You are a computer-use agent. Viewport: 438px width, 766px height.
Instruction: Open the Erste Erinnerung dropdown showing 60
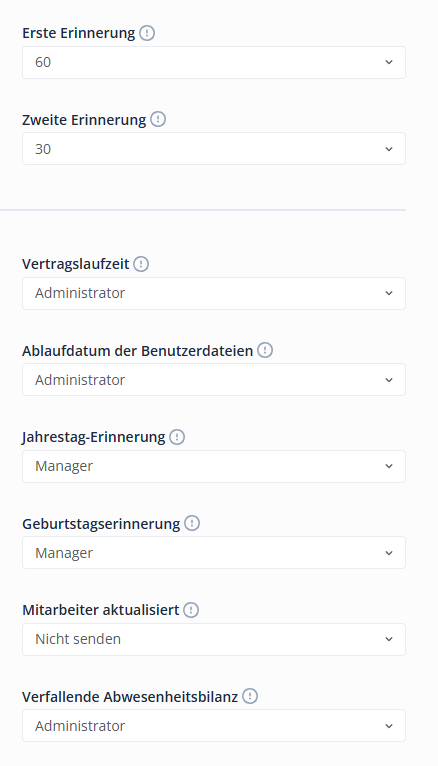pos(214,63)
